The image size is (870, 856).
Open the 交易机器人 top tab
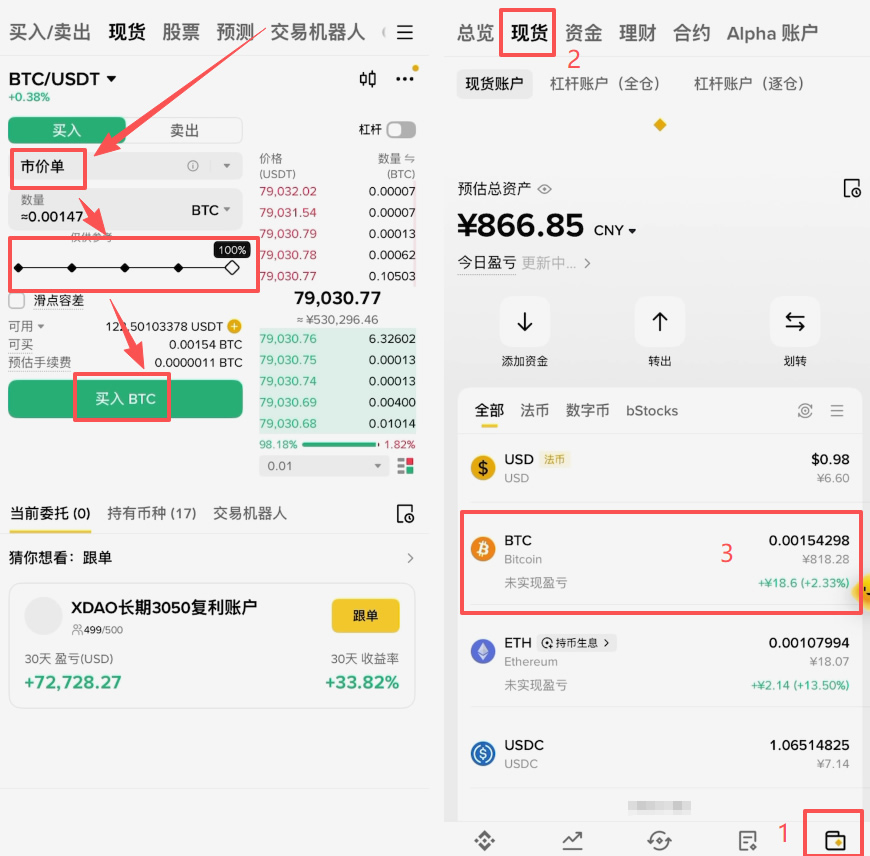[318, 32]
